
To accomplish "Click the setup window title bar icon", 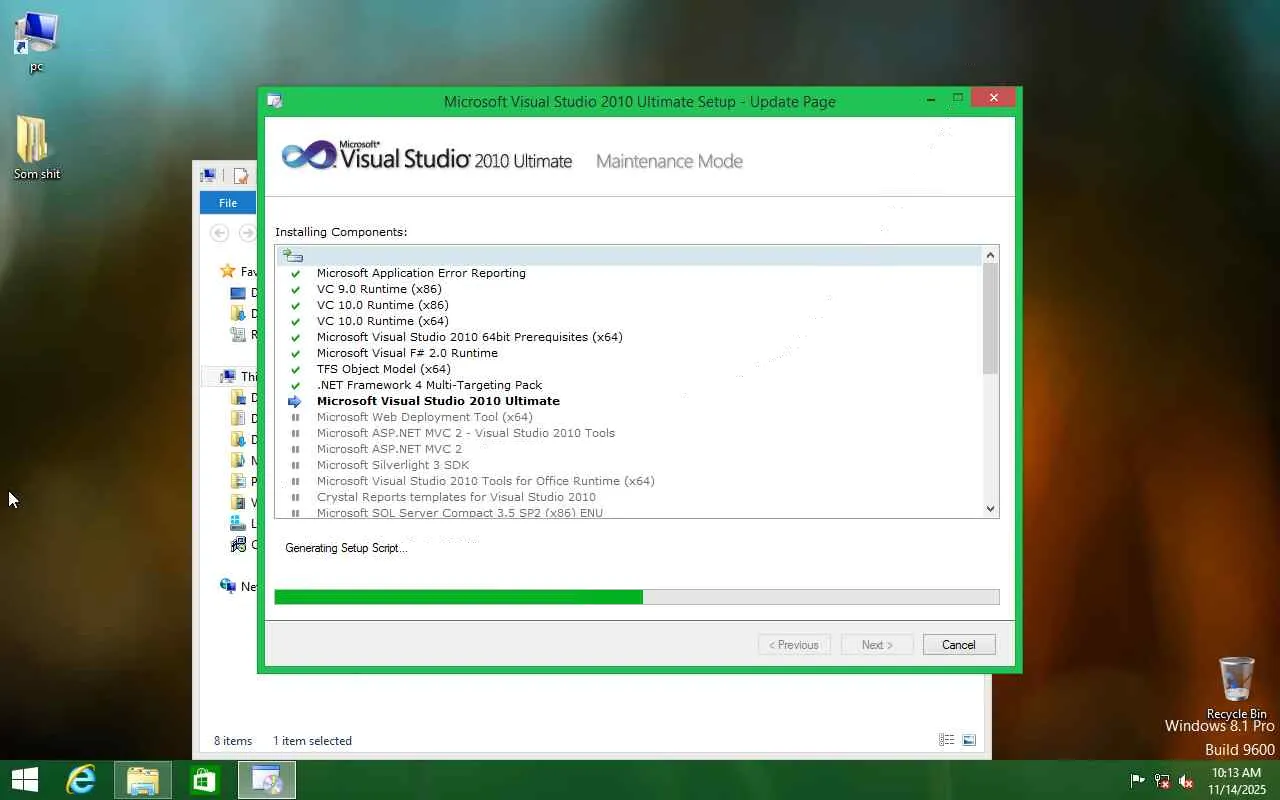I will [274, 101].
